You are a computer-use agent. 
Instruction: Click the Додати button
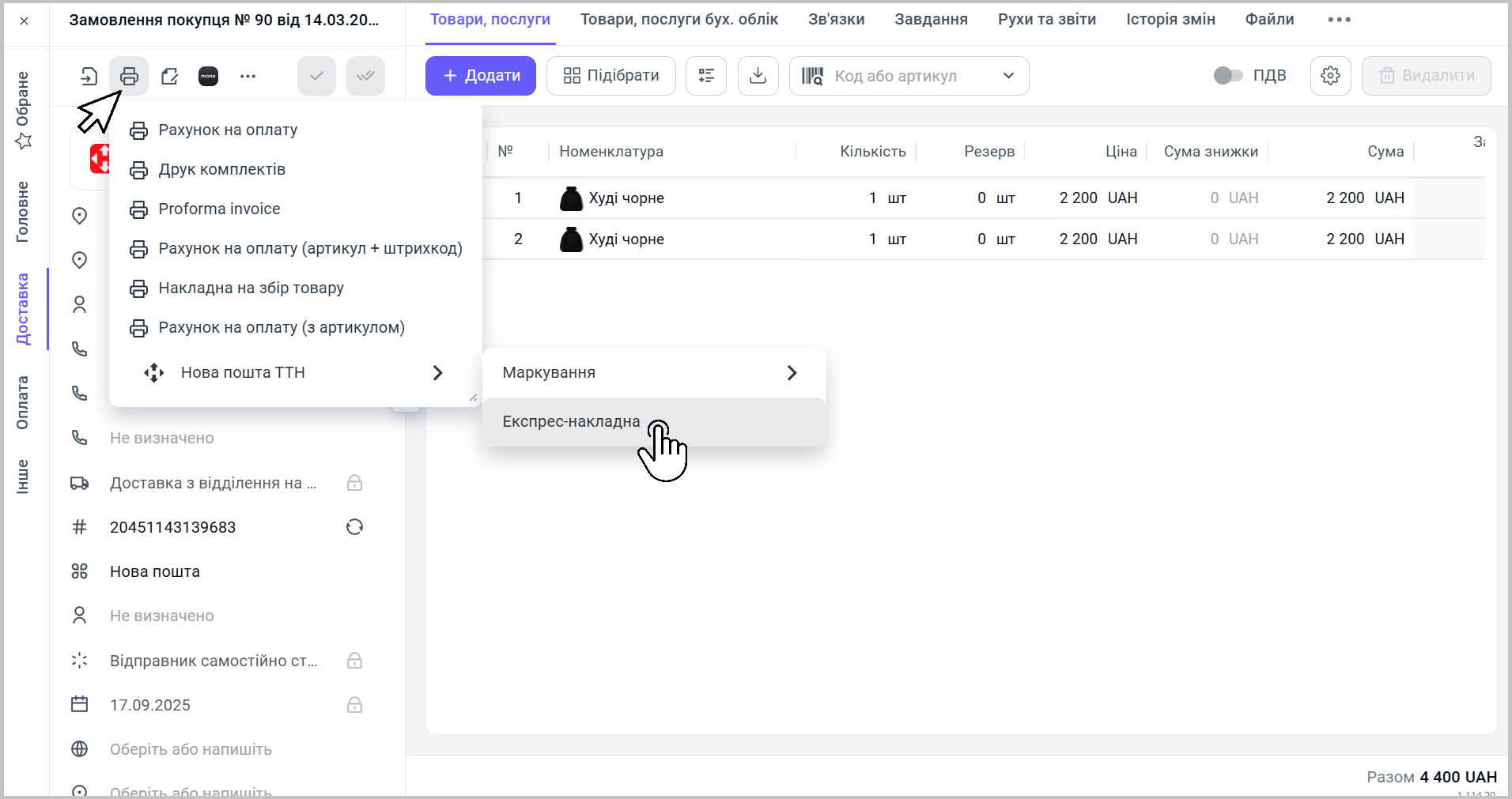point(480,76)
